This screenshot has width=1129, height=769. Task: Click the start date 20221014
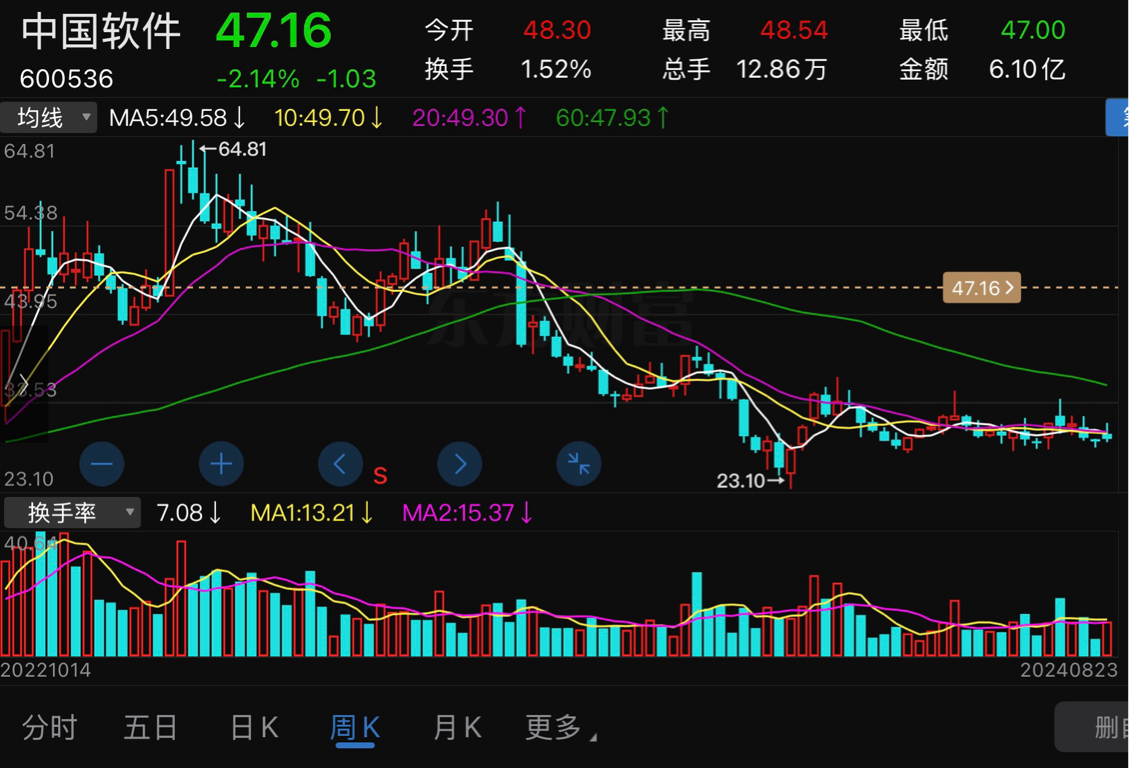point(46,670)
